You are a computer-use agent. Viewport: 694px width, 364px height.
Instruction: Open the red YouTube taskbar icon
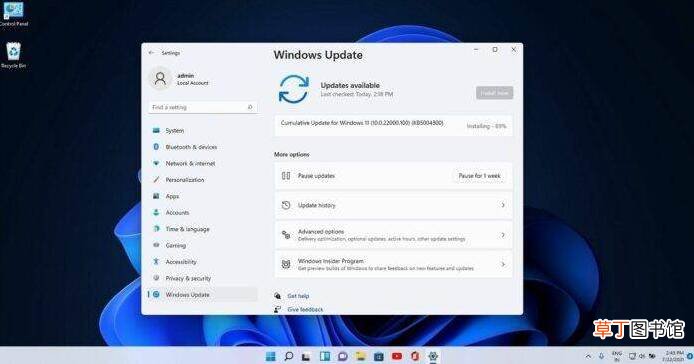pos(397,356)
